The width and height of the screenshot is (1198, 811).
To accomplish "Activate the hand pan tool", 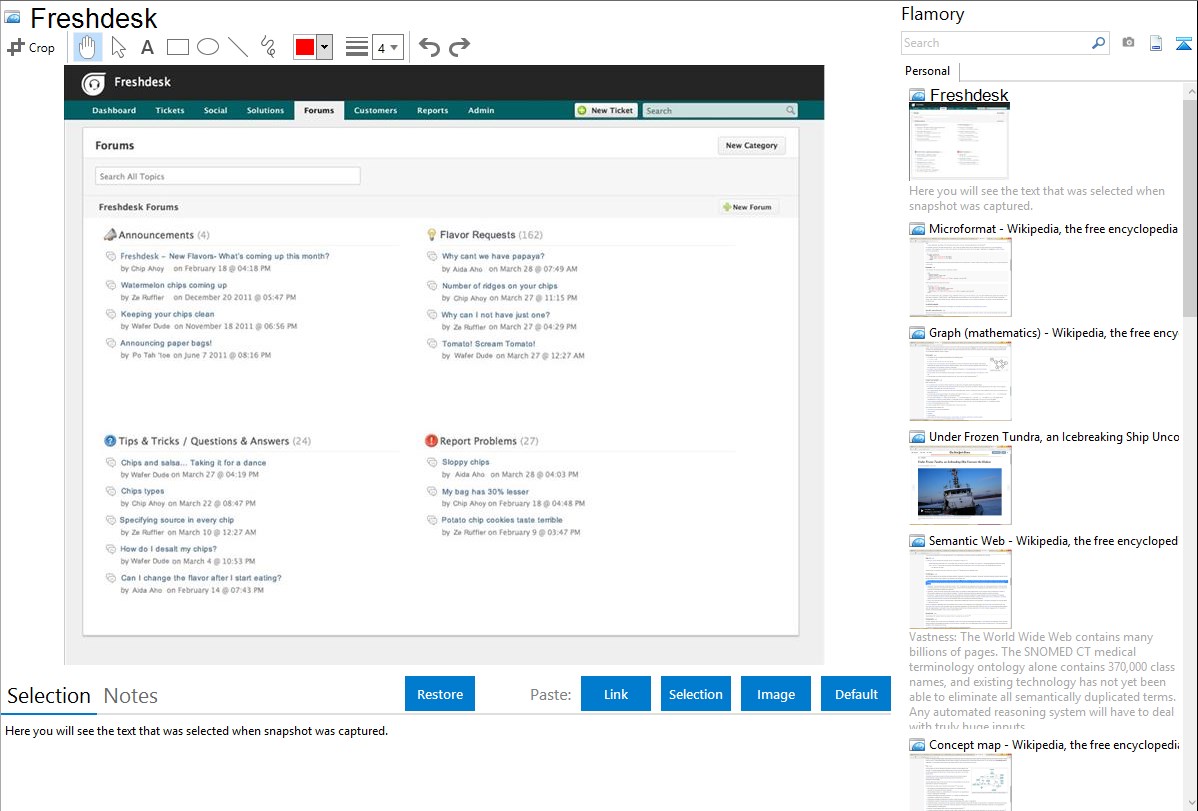I will pos(87,47).
